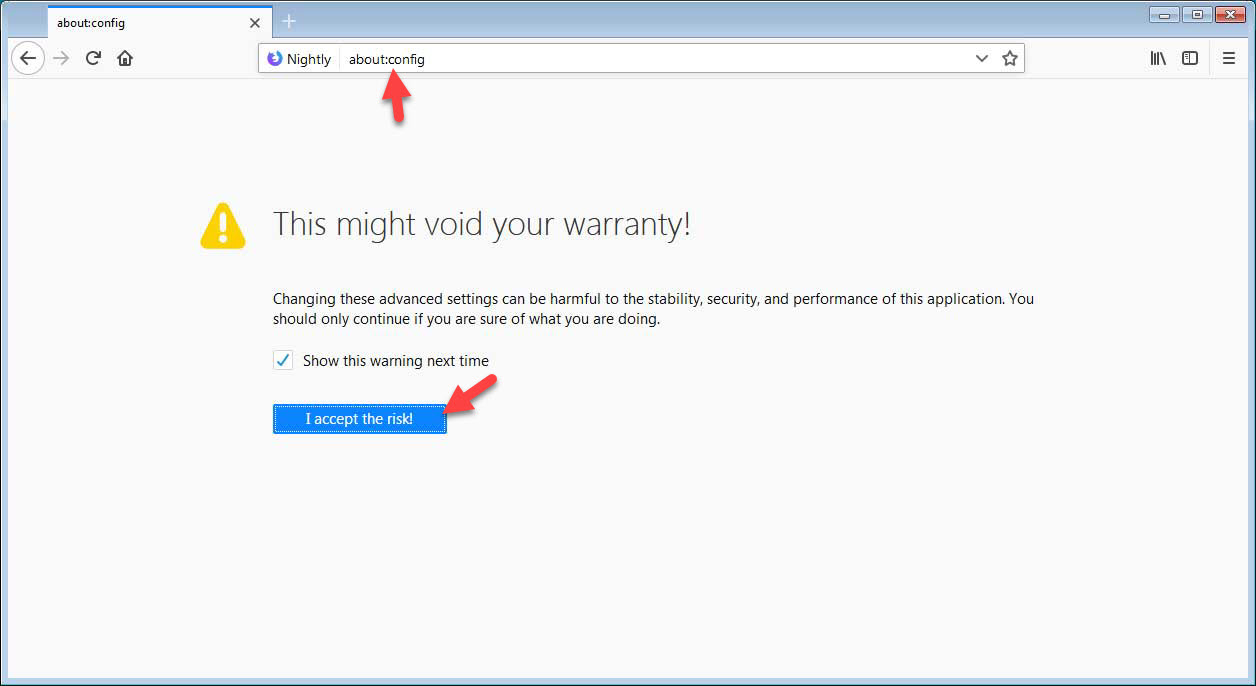This screenshot has width=1256, height=686.
Task: Click the Show this warning label text
Action: (x=396, y=361)
